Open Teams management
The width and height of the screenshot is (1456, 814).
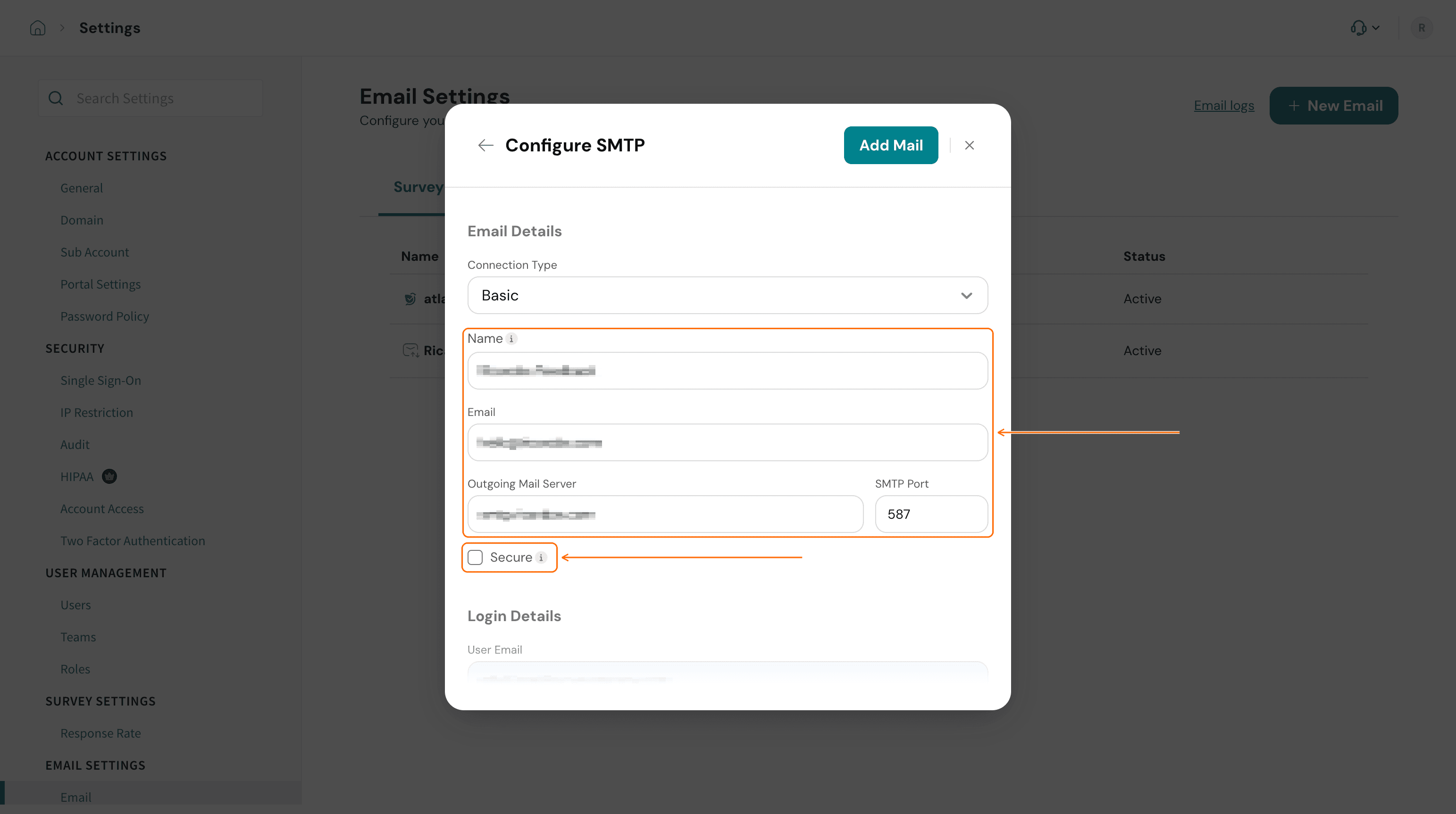[78, 637]
